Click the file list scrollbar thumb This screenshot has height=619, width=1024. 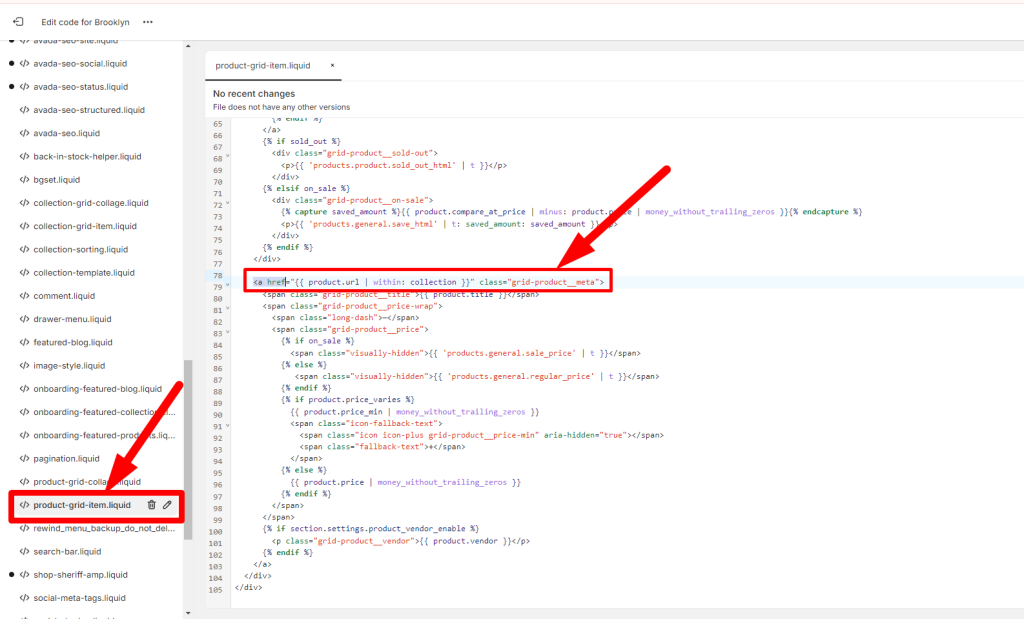pyautogui.click(x=188, y=449)
